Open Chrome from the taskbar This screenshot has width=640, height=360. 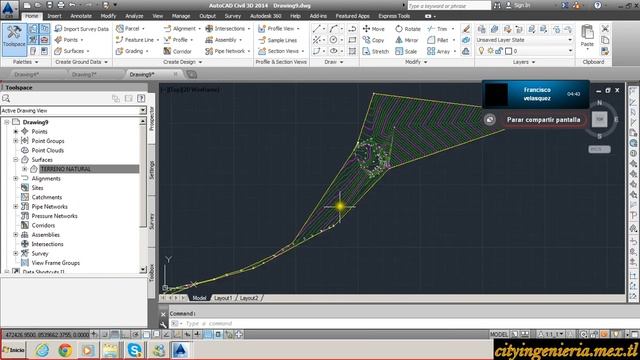pos(65,350)
